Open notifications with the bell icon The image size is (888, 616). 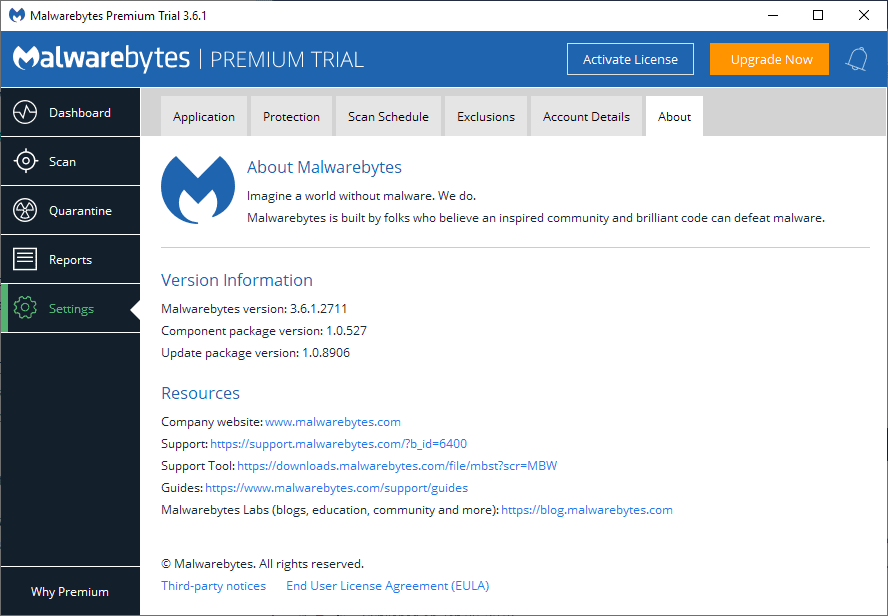pos(856,59)
